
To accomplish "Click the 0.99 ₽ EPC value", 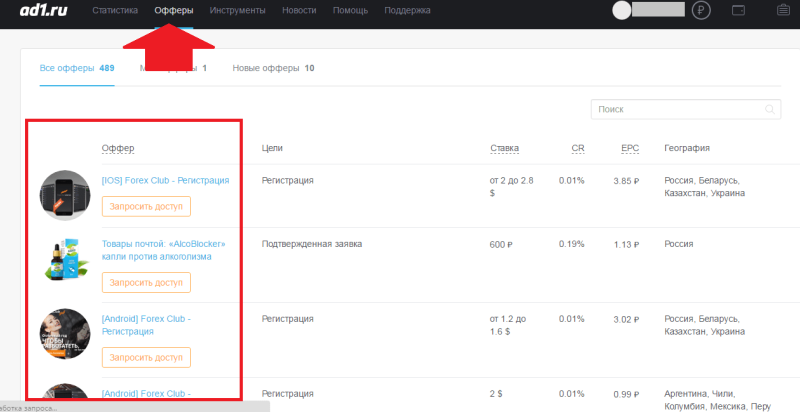I will (x=626, y=394).
